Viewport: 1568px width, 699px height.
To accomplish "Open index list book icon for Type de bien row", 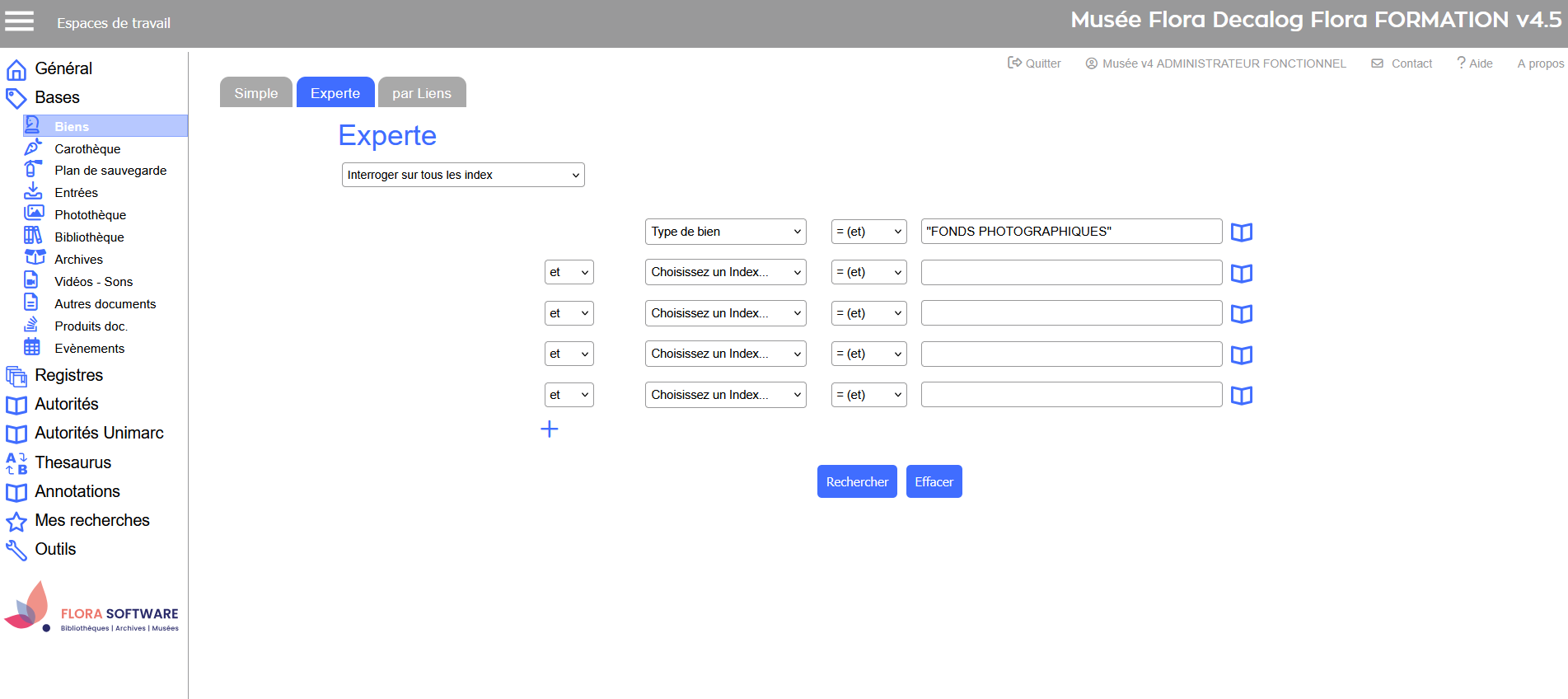I will click(1241, 232).
